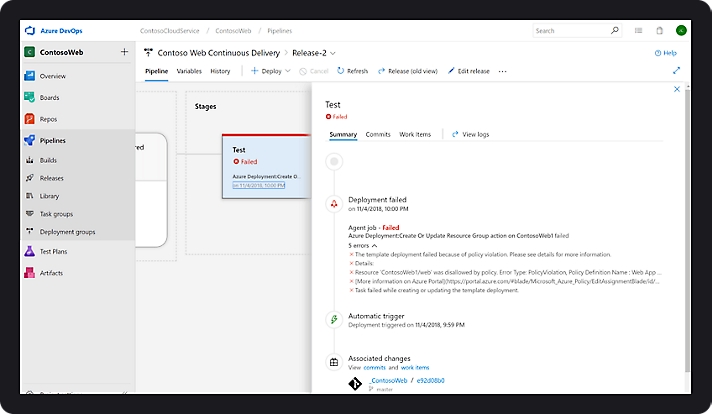Add a new item with the plus icon beside ContosoWeb
The width and height of the screenshot is (712, 414).
pos(124,51)
